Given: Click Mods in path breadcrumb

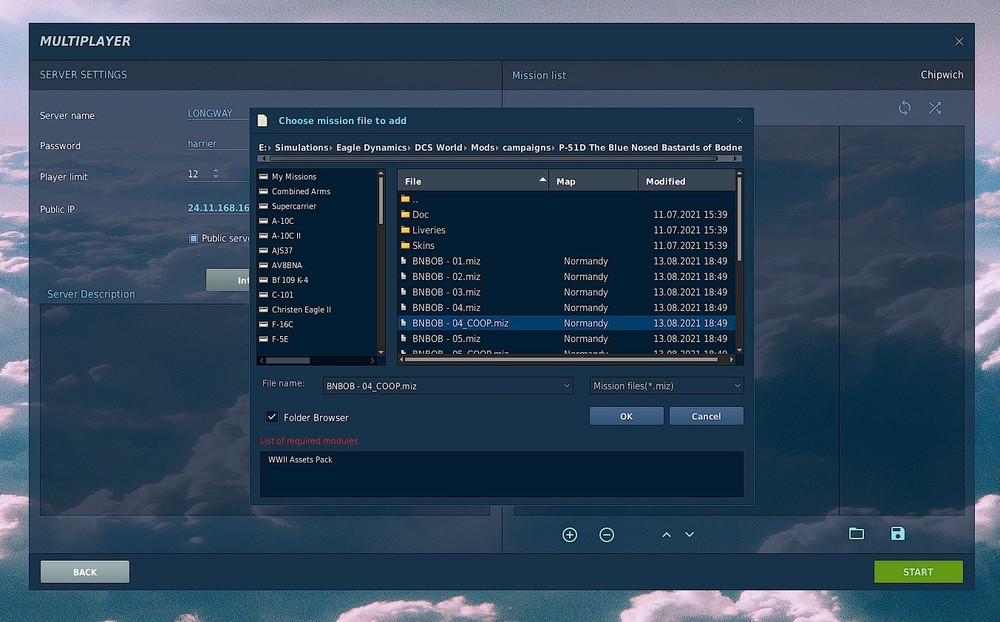Looking at the screenshot, I should (x=482, y=147).
